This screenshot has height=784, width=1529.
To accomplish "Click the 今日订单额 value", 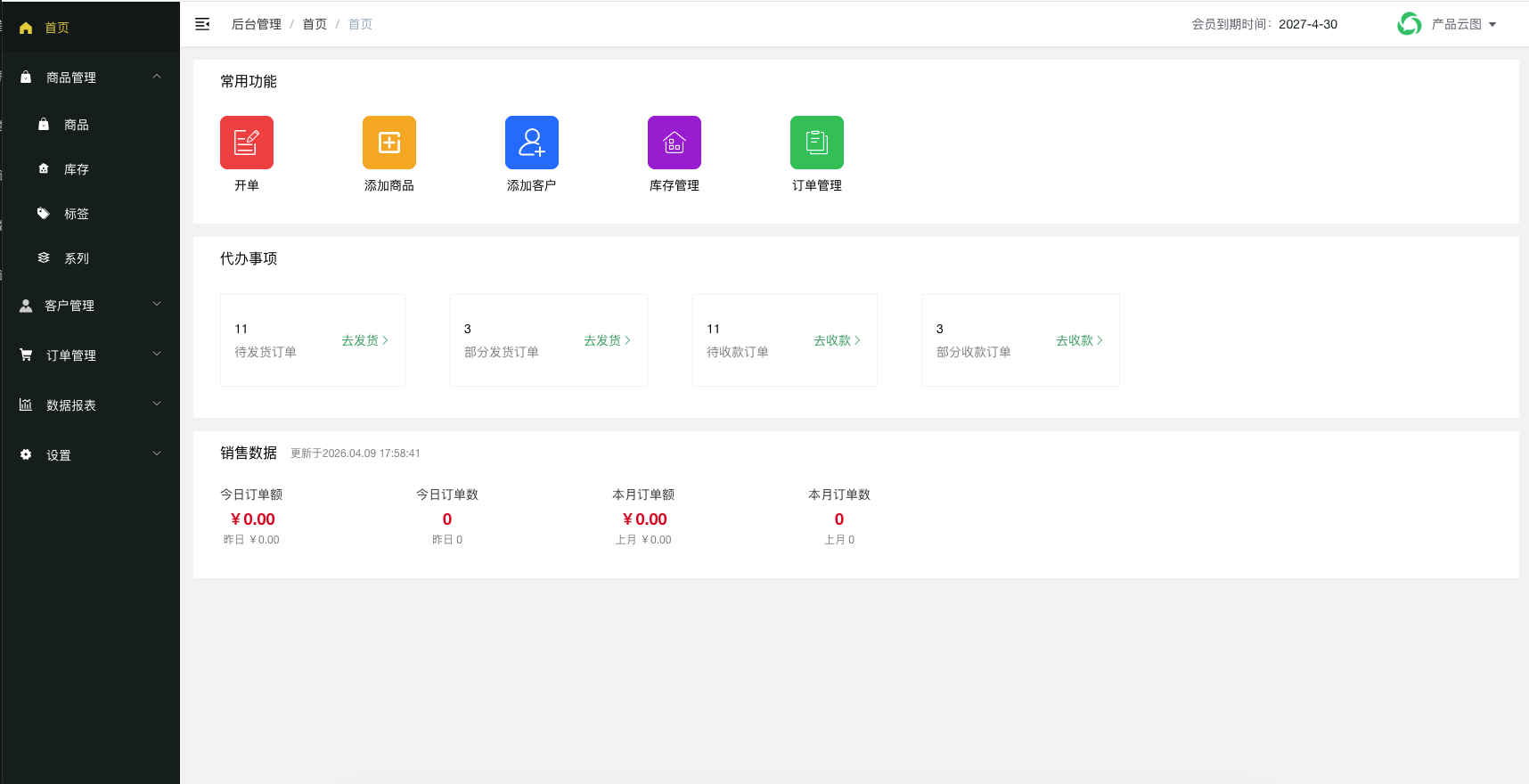I will pos(252,519).
